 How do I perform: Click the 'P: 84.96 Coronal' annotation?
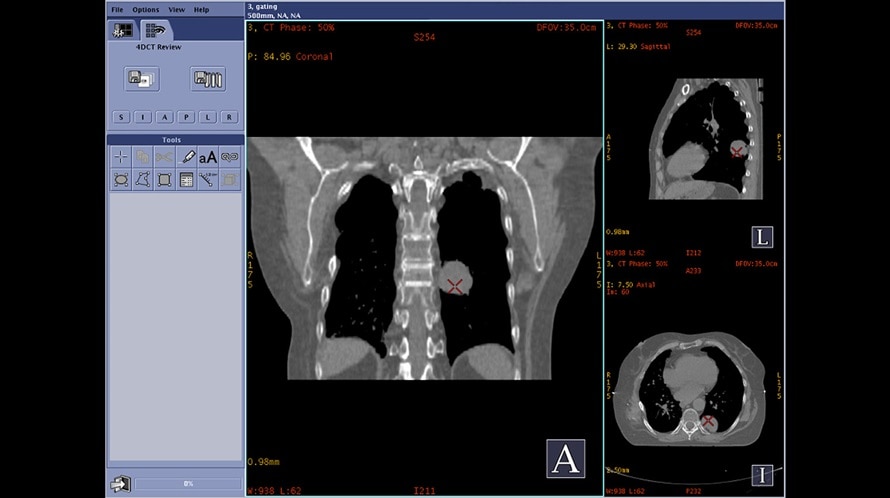[x=290, y=57]
